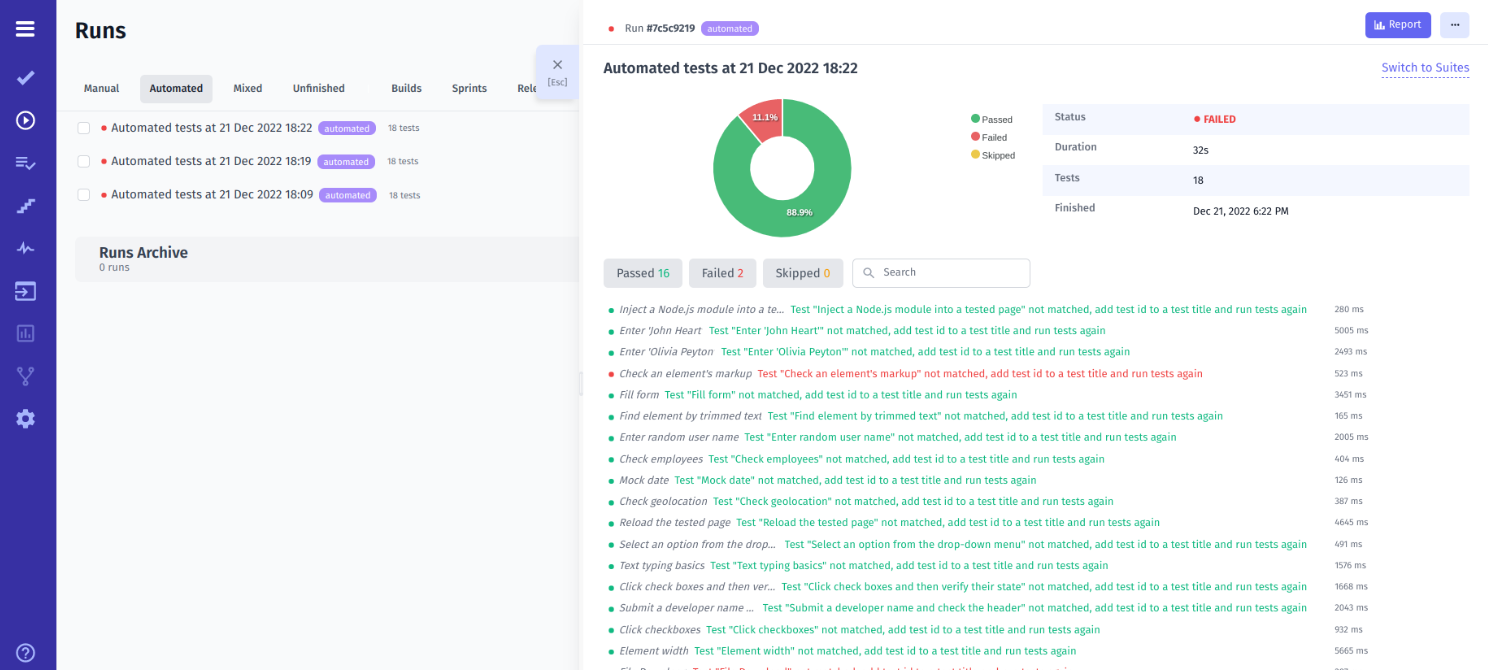
Task: Select the checkmark Tests icon in the sidebar
Action: pos(25,77)
